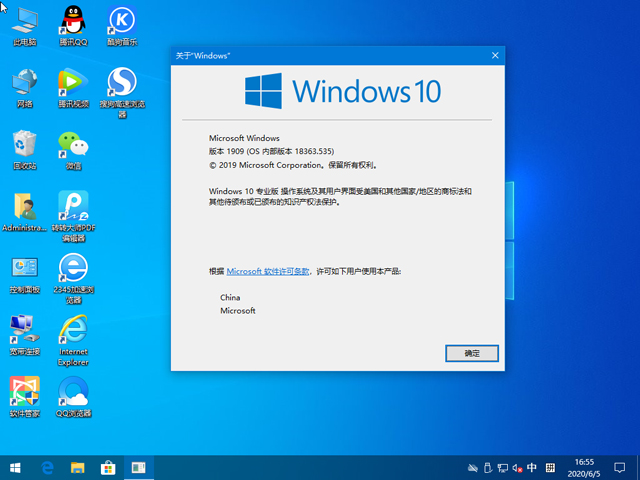Image resolution: width=640 pixels, height=480 pixels.
Task: Select the 控制面板 desktop icon
Action: point(25,276)
